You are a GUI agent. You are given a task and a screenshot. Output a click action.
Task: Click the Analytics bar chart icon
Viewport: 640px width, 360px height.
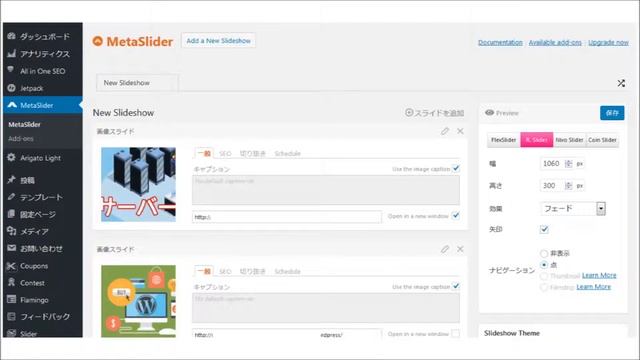click(11, 53)
